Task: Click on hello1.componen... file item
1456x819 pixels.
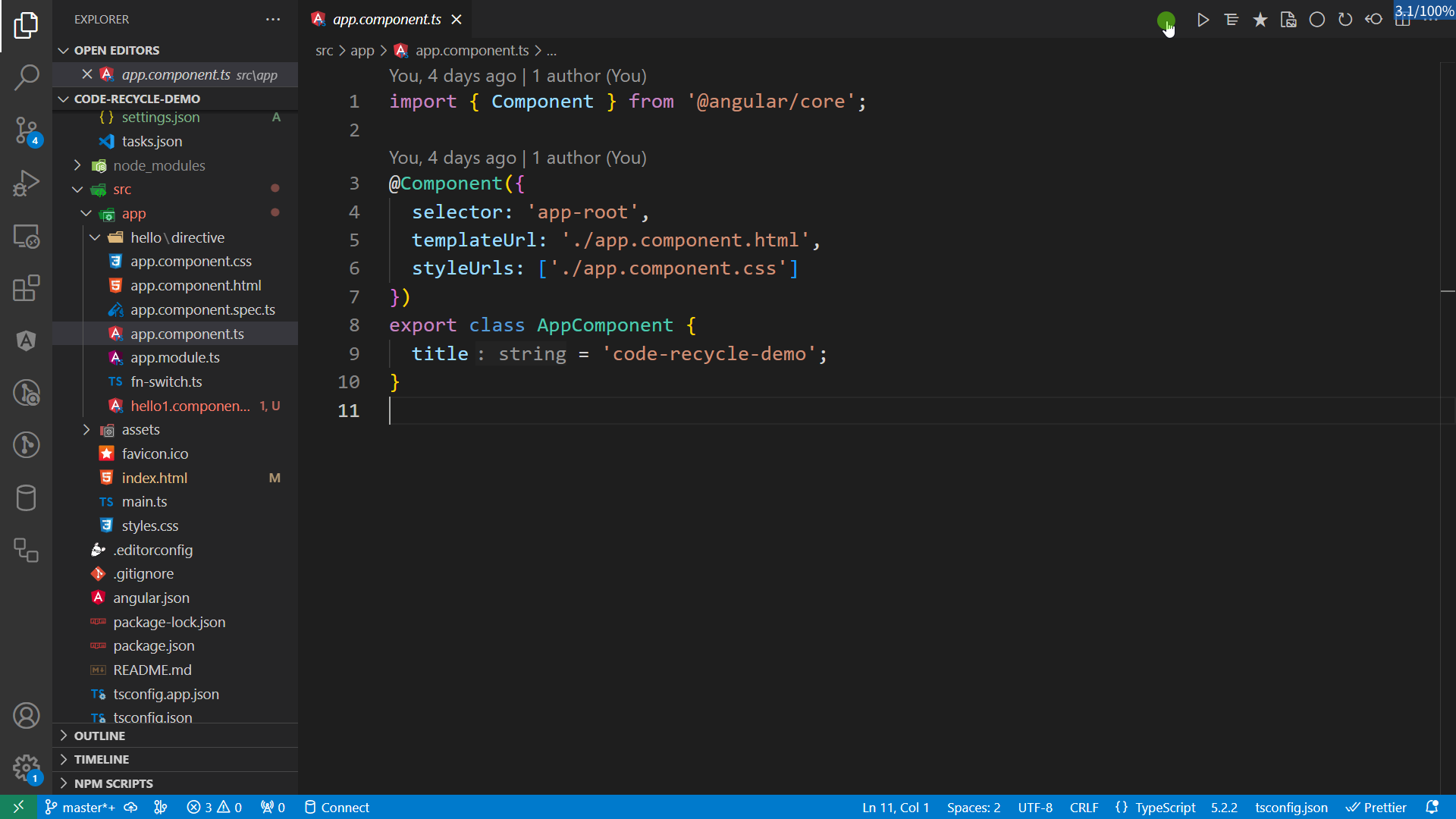Action: point(190,405)
